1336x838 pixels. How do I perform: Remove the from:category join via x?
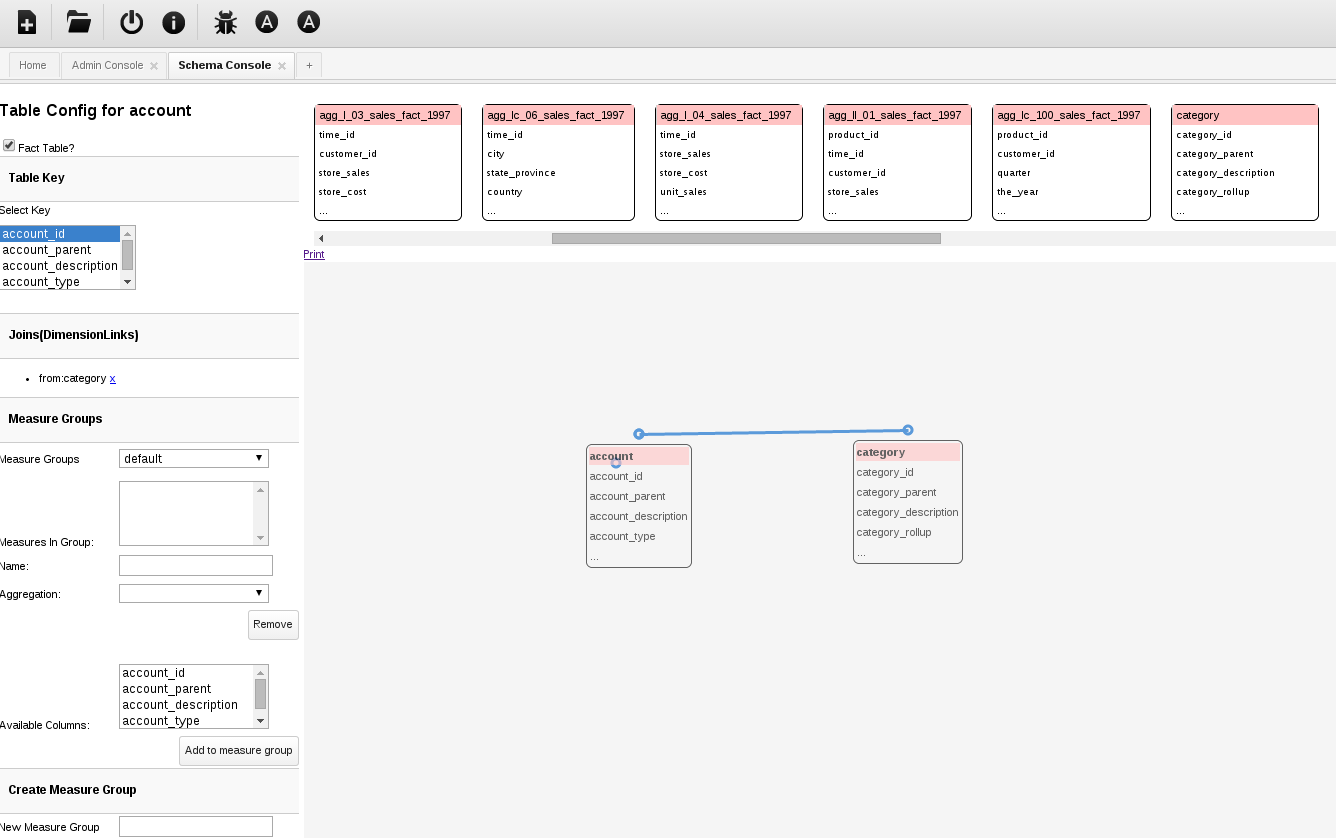coord(112,378)
